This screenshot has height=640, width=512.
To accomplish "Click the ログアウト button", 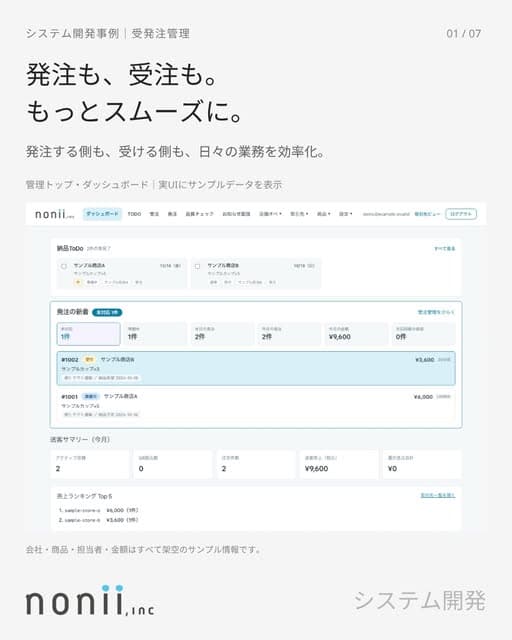I will pos(461,214).
